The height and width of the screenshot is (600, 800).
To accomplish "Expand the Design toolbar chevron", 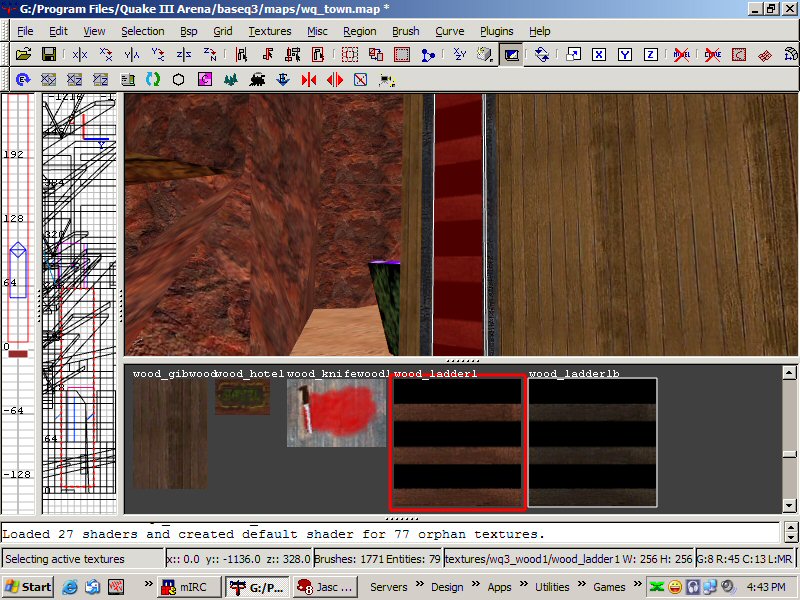I will coord(476,584).
